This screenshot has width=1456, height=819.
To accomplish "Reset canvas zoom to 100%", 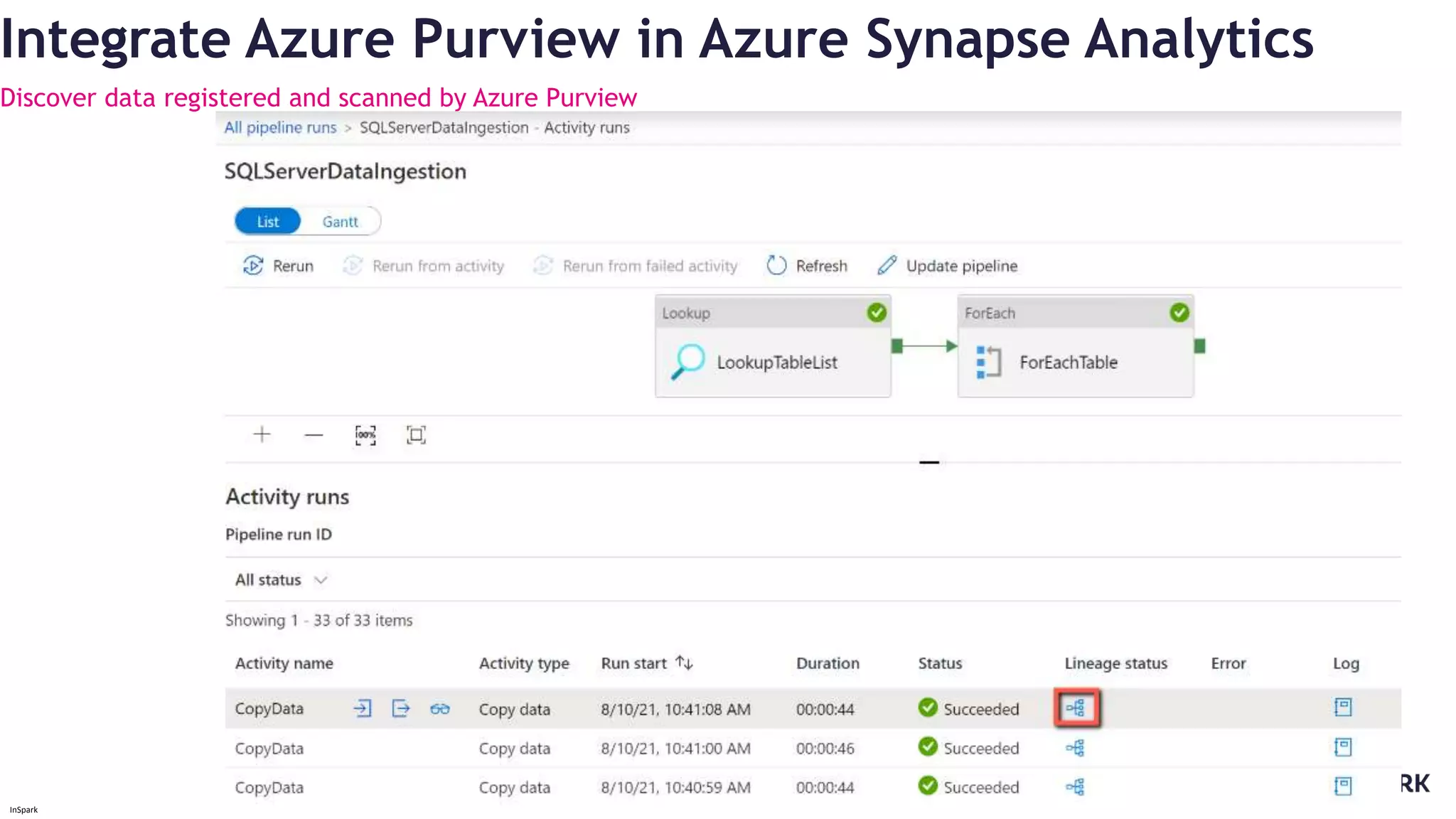I will pyautogui.click(x=365, y=435).
